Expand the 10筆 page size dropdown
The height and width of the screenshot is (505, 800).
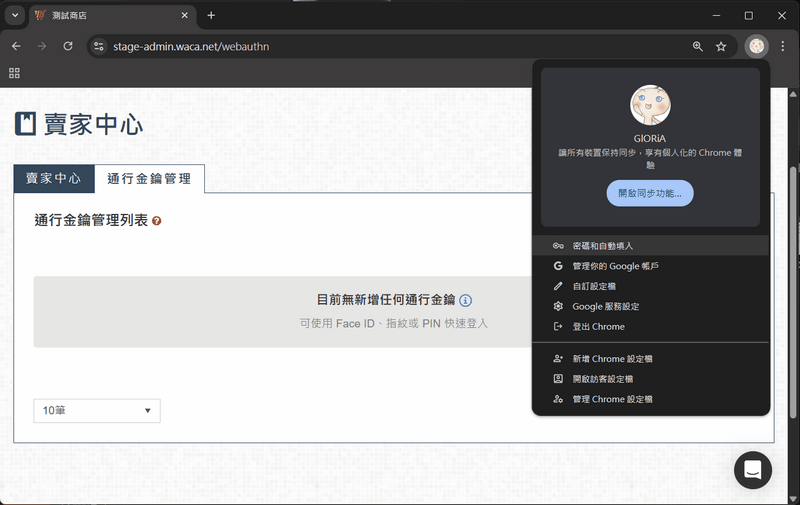[96, 410]
